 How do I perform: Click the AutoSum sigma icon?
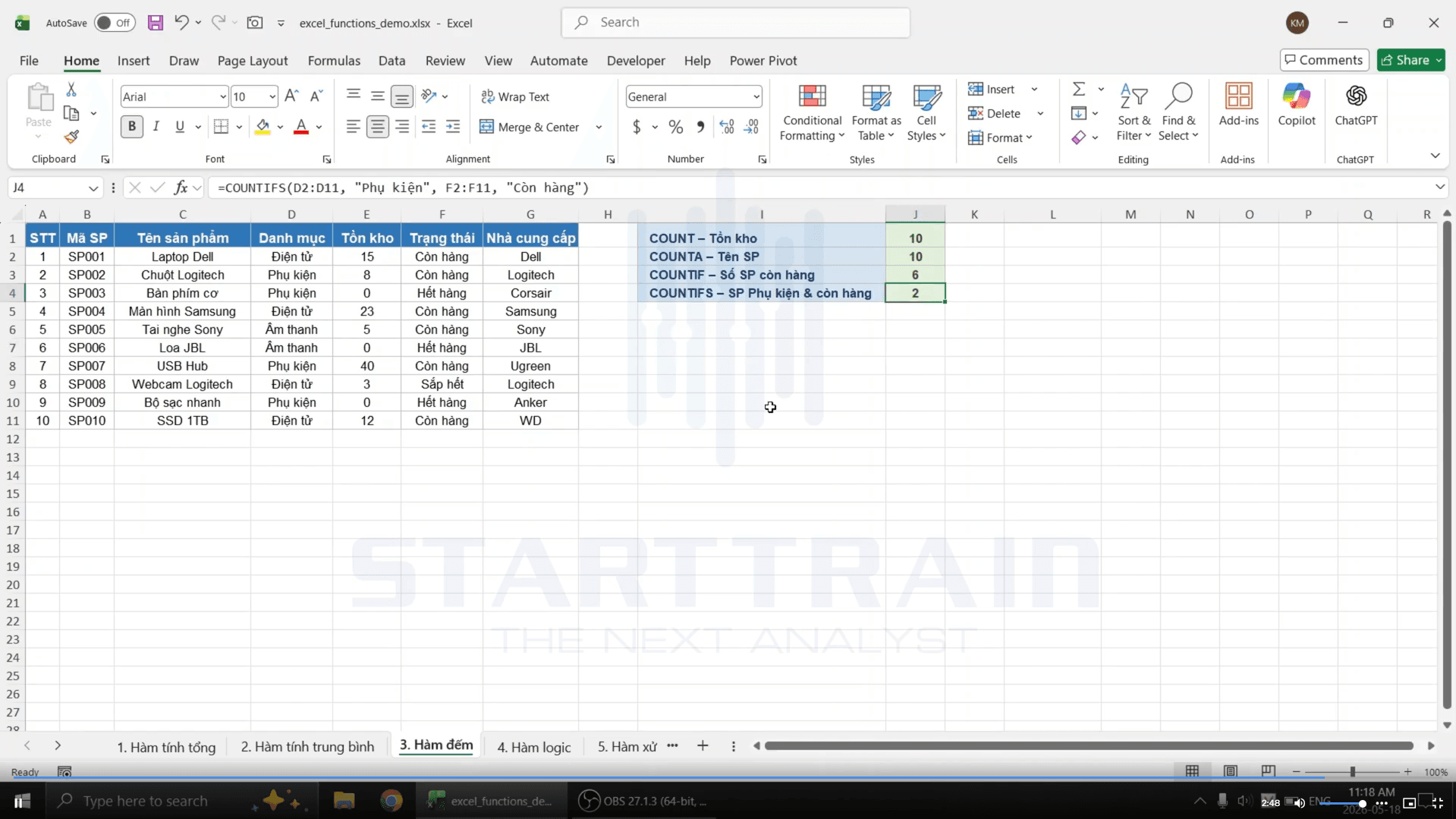pos(1079,90)
